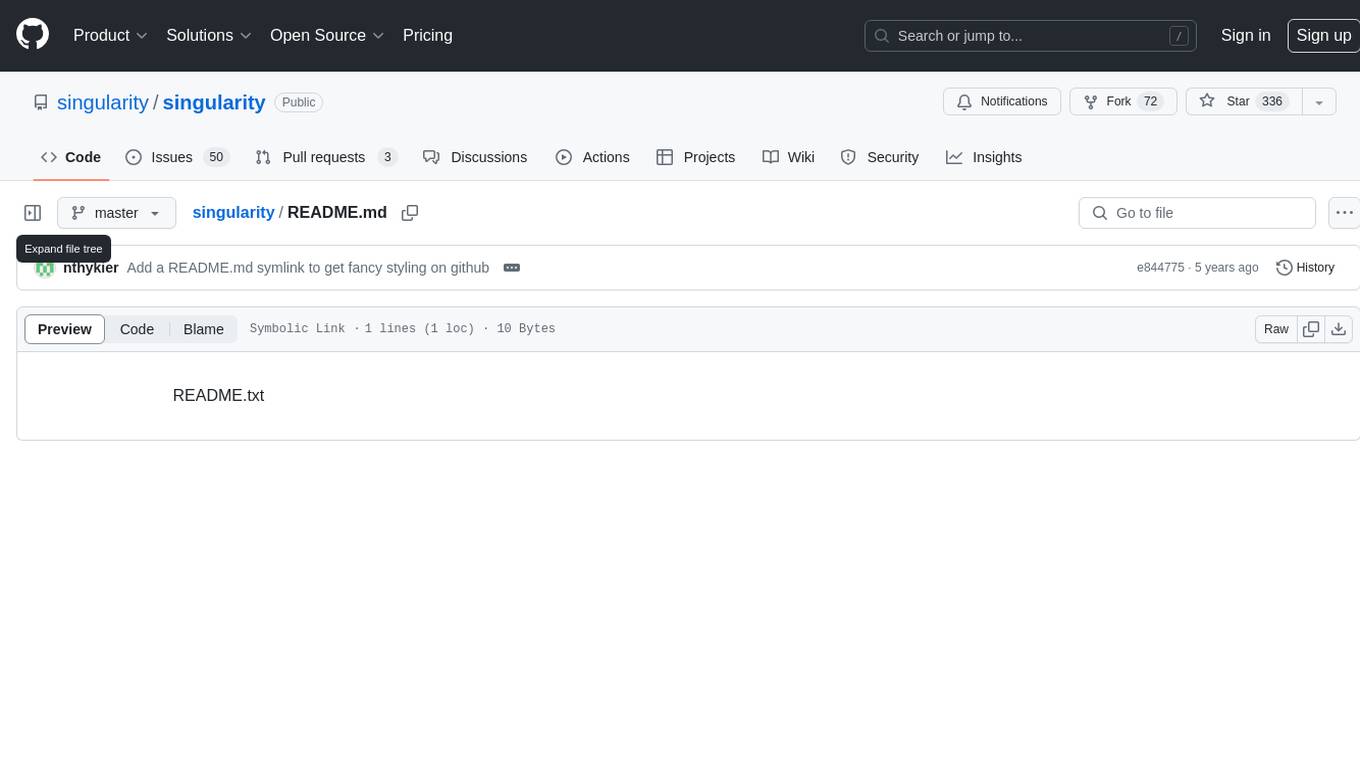Click the Notifications bell button
Image resolution: width=1360 pixels, height=764 pixels.
point(1002,102)
